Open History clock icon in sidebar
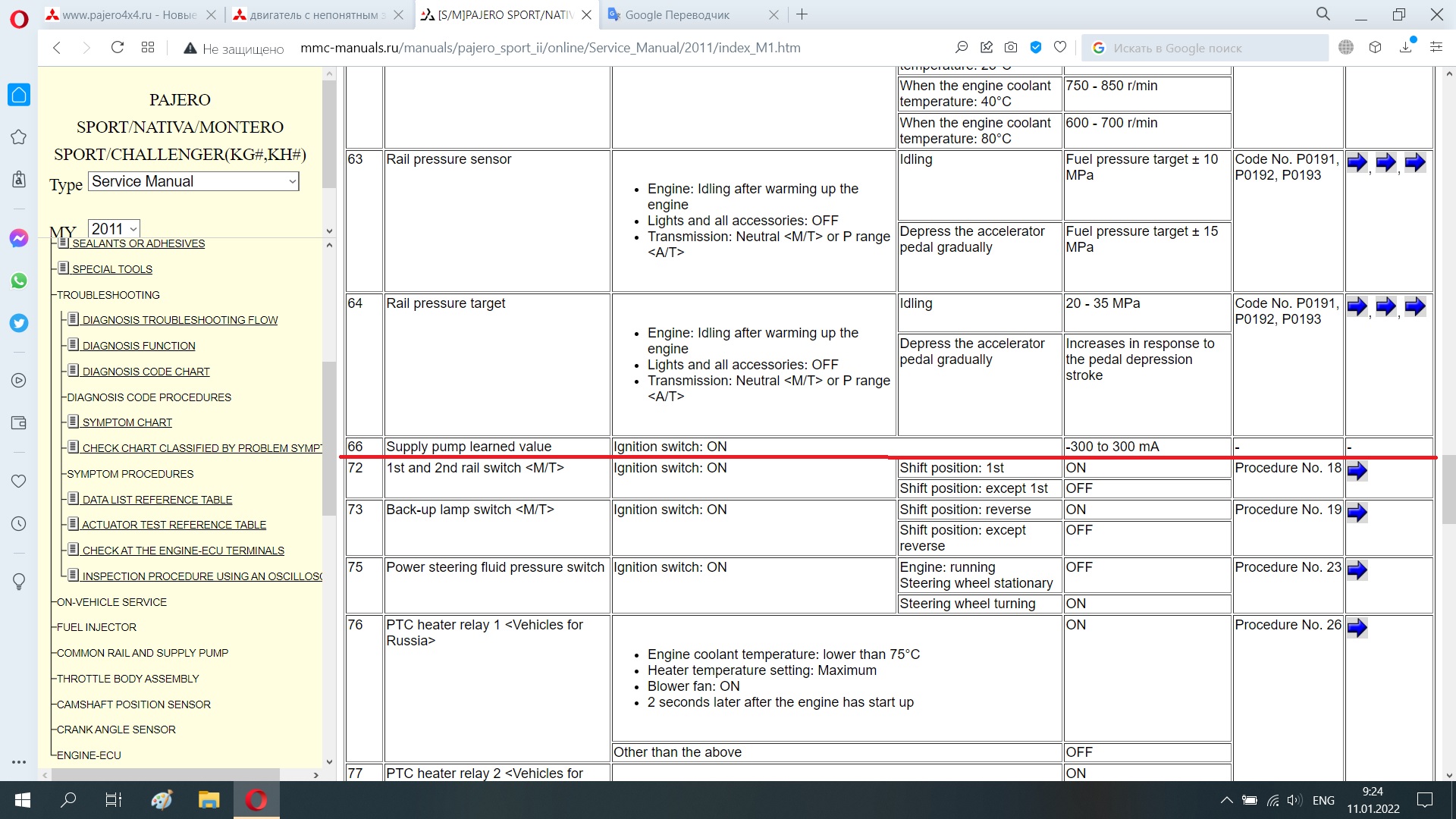 pos(19,524)
